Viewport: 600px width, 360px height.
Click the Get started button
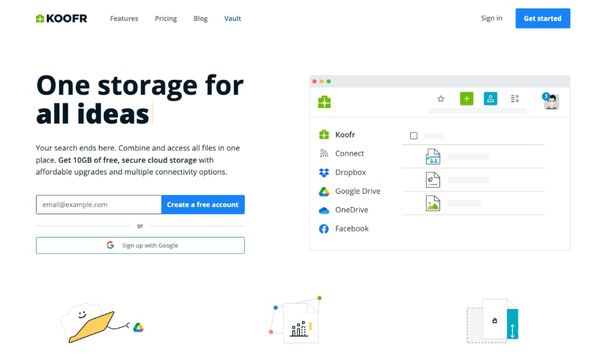tap(543, 18)
